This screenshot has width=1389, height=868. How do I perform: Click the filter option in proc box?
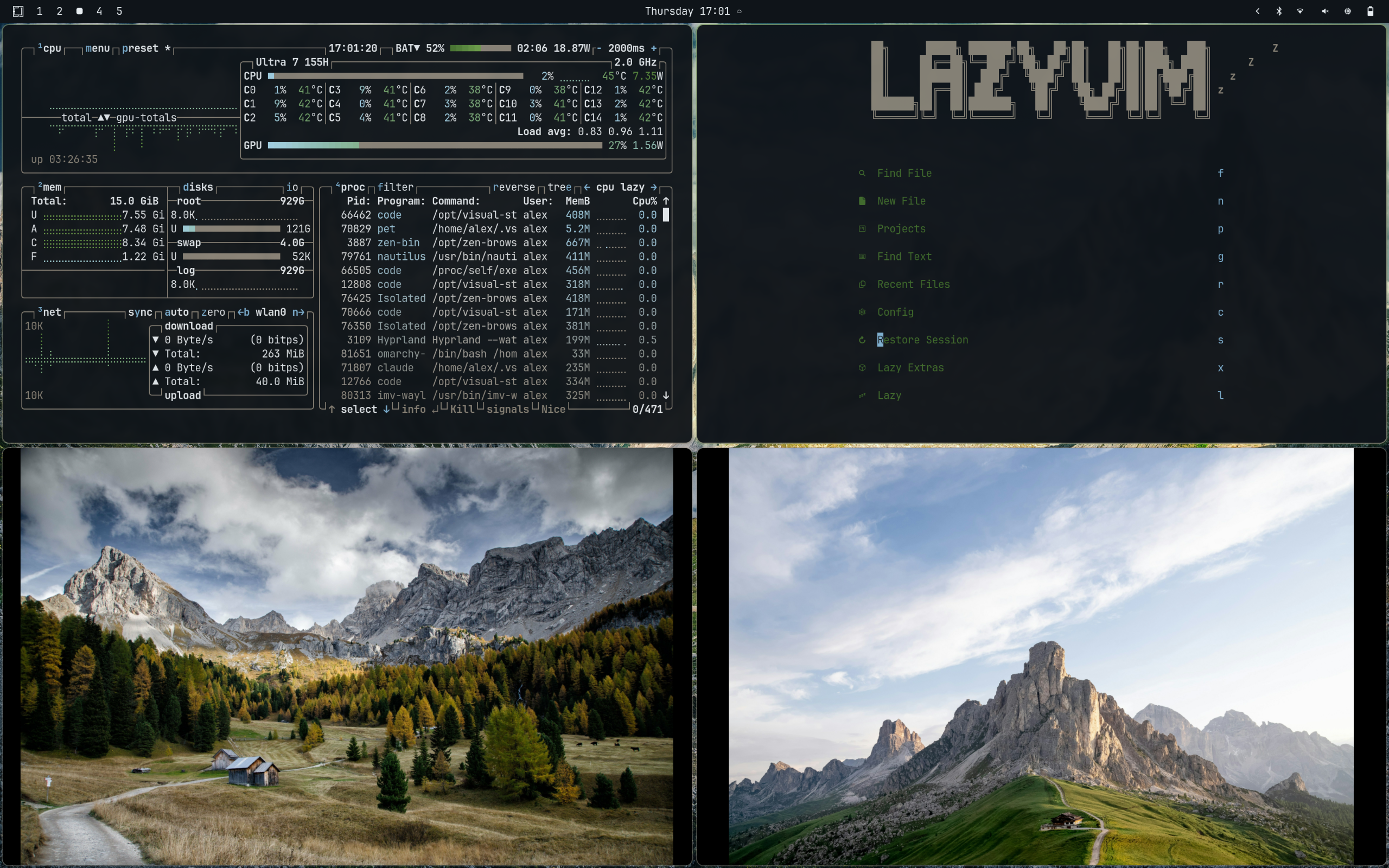point(396,187)
